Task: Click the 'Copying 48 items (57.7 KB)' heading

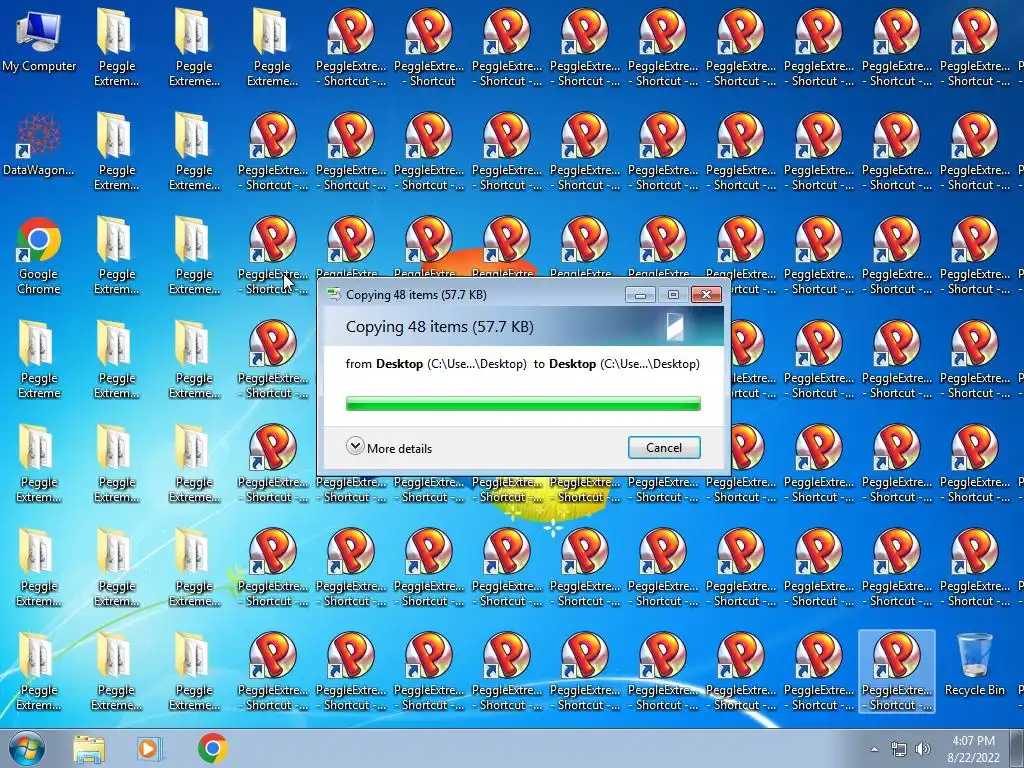Action: [440, 327]
